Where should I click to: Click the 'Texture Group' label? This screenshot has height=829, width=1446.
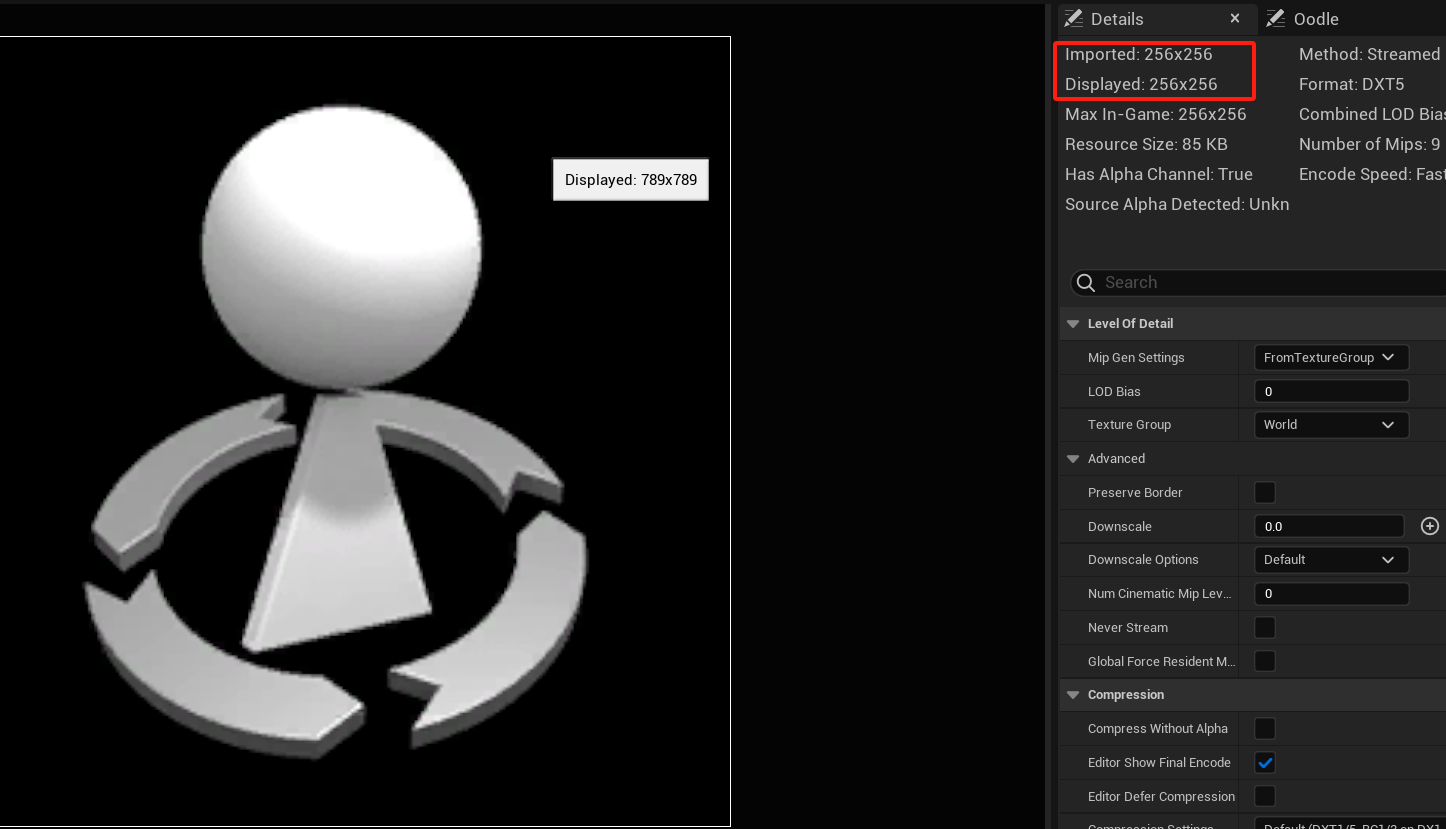[1129, 425]
